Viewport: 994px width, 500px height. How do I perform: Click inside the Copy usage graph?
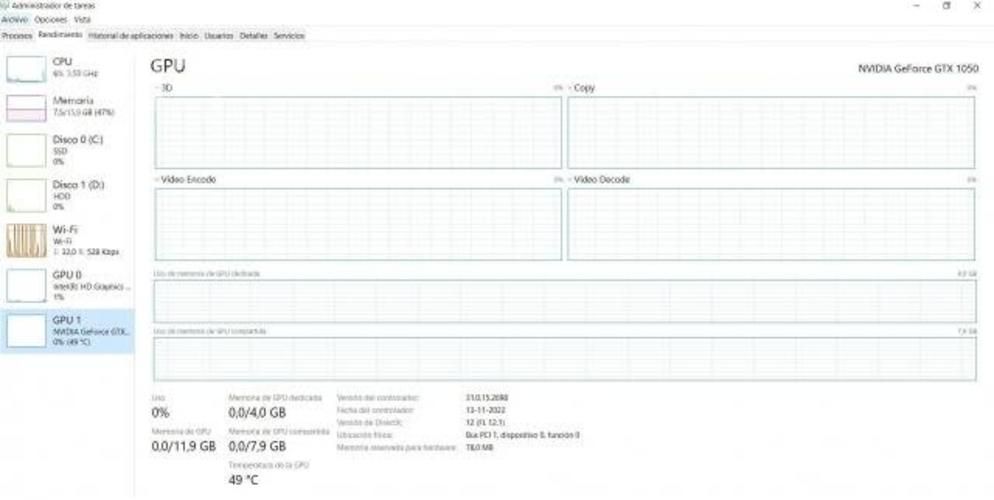pyautogui.click(x=771, y=132)
